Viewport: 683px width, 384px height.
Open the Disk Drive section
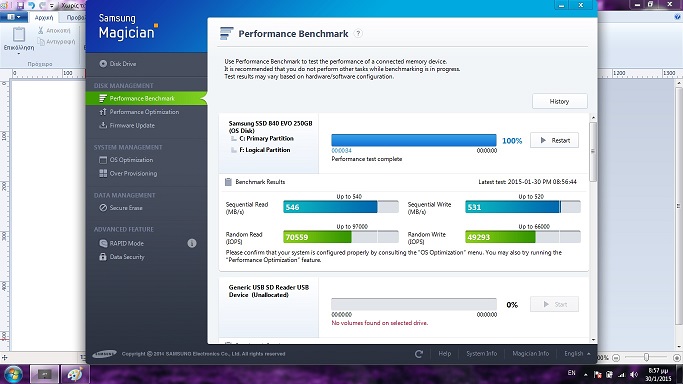118,64
